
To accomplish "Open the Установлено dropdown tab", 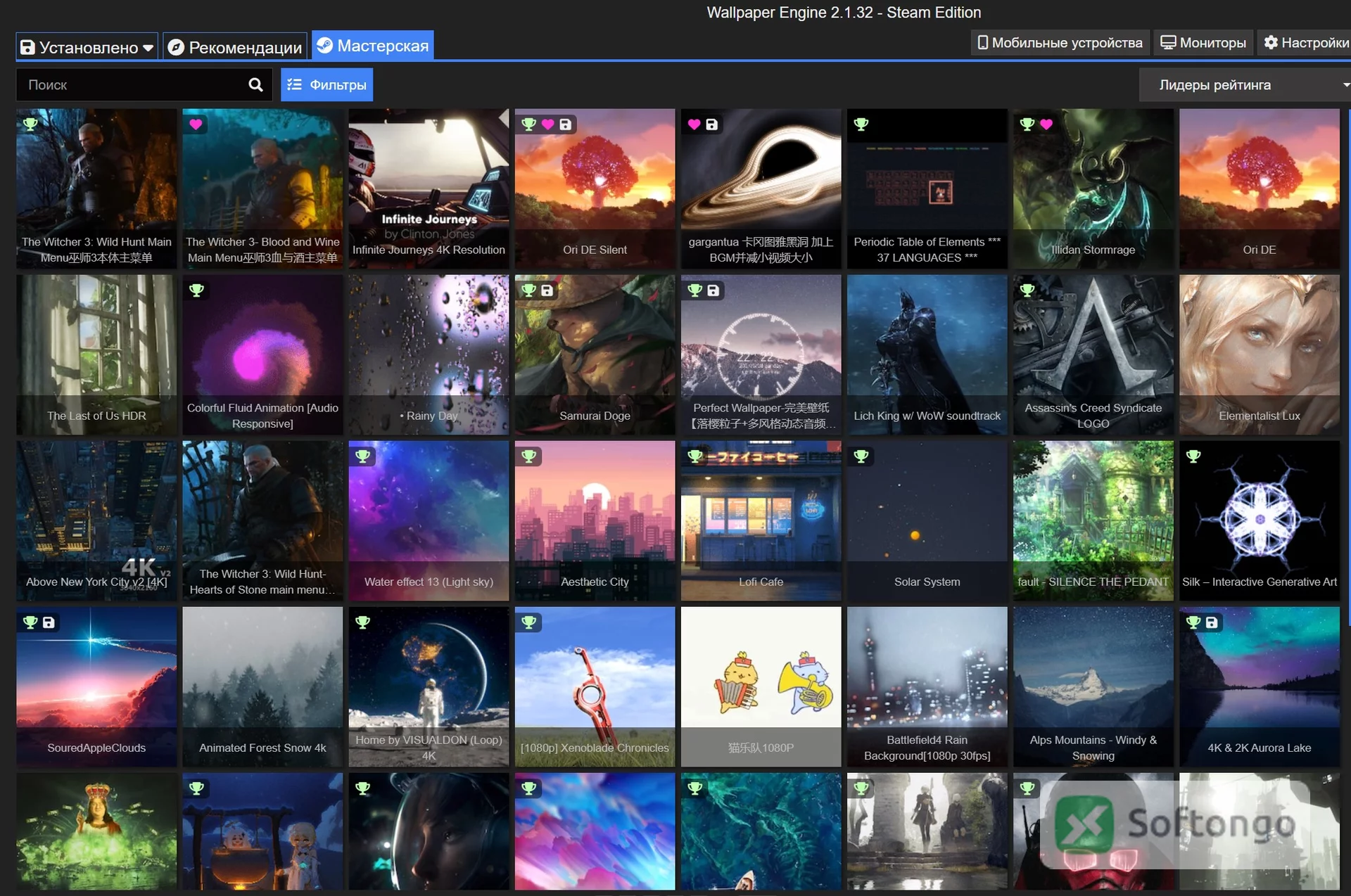I will click(x=87, y=46).
